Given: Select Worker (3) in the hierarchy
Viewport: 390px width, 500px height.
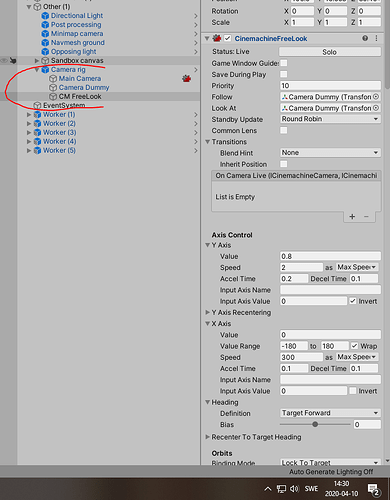Looking at the screenshot, I should click(60, 132).
